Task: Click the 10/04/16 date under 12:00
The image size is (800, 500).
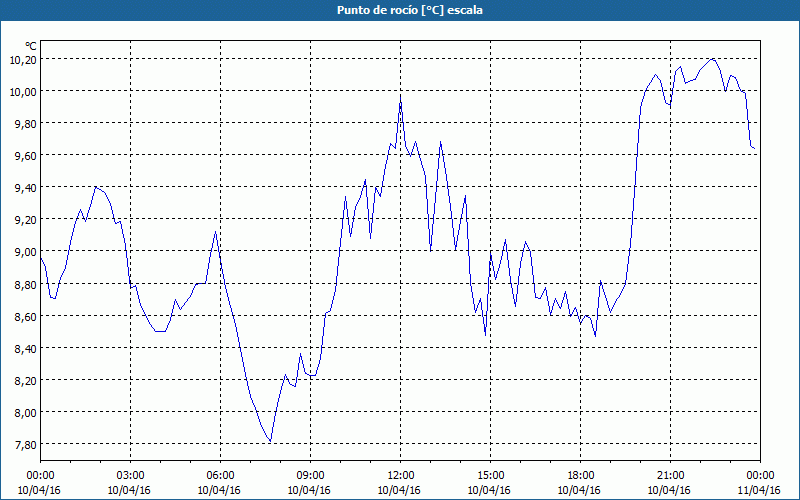Action: pyautogui.click(x=399, y=490)
